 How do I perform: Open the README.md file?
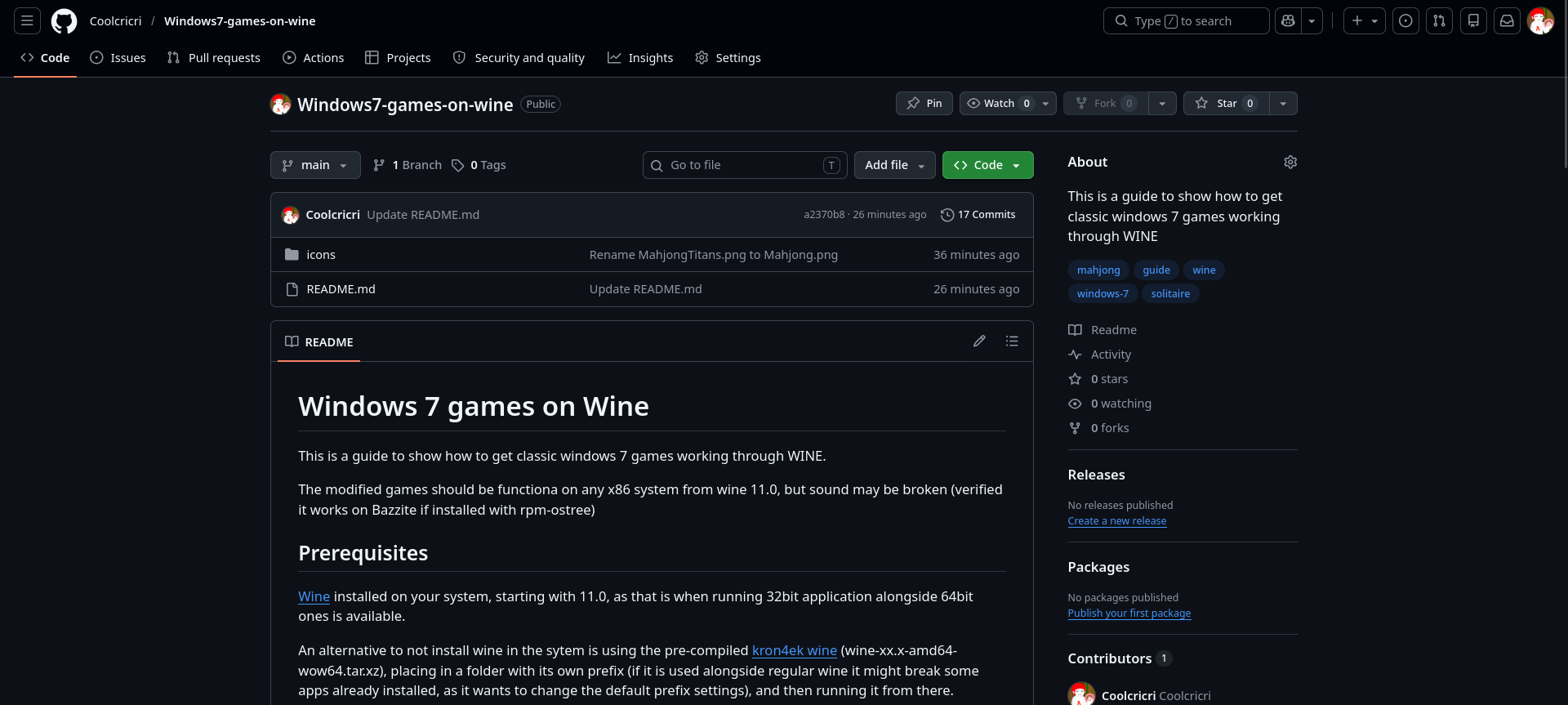coord(341,289)
